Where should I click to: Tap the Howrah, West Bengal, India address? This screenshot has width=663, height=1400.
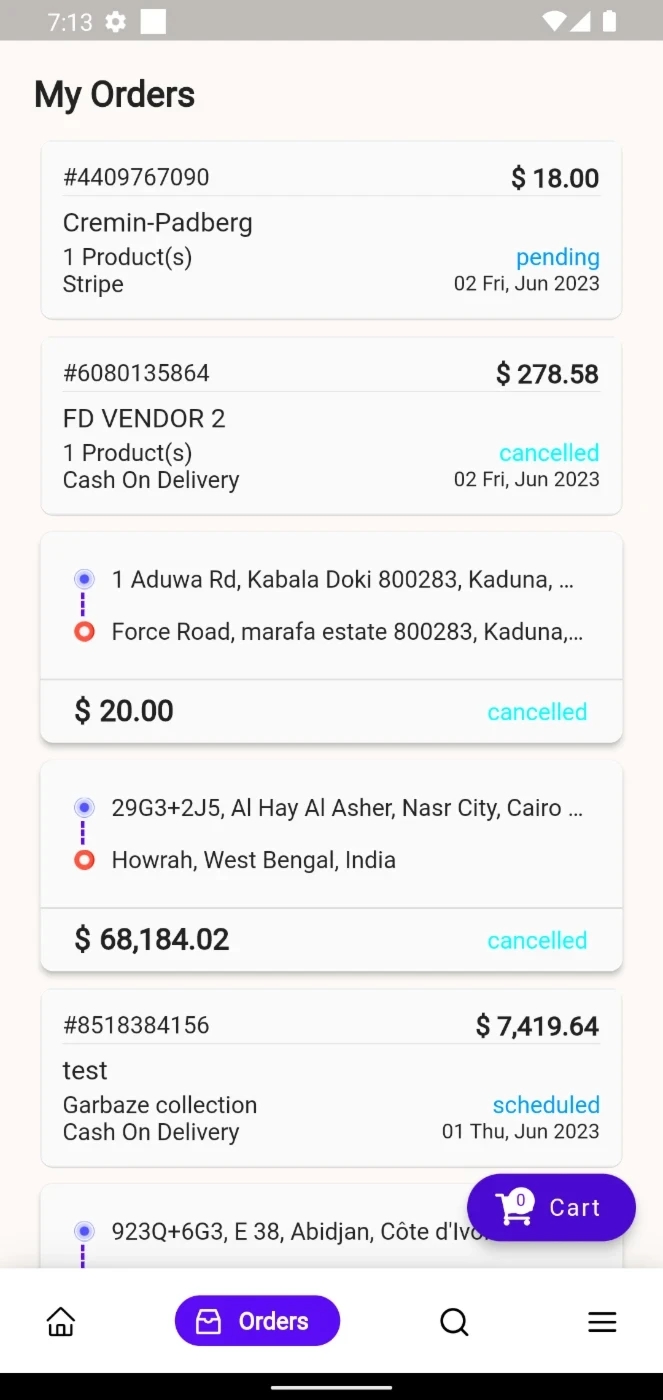254,860
